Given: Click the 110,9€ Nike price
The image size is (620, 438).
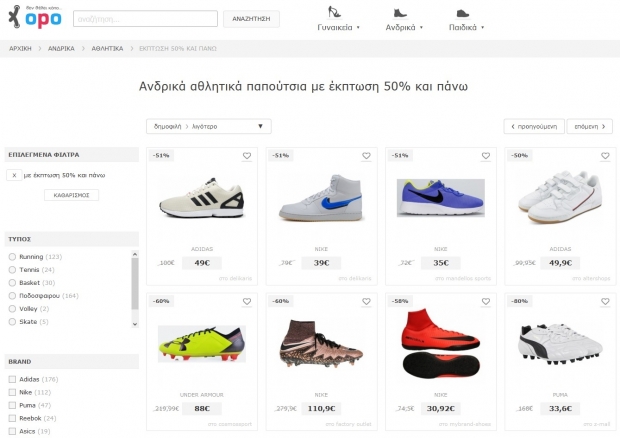Looking at the screenshot, I should coord(321,409).
